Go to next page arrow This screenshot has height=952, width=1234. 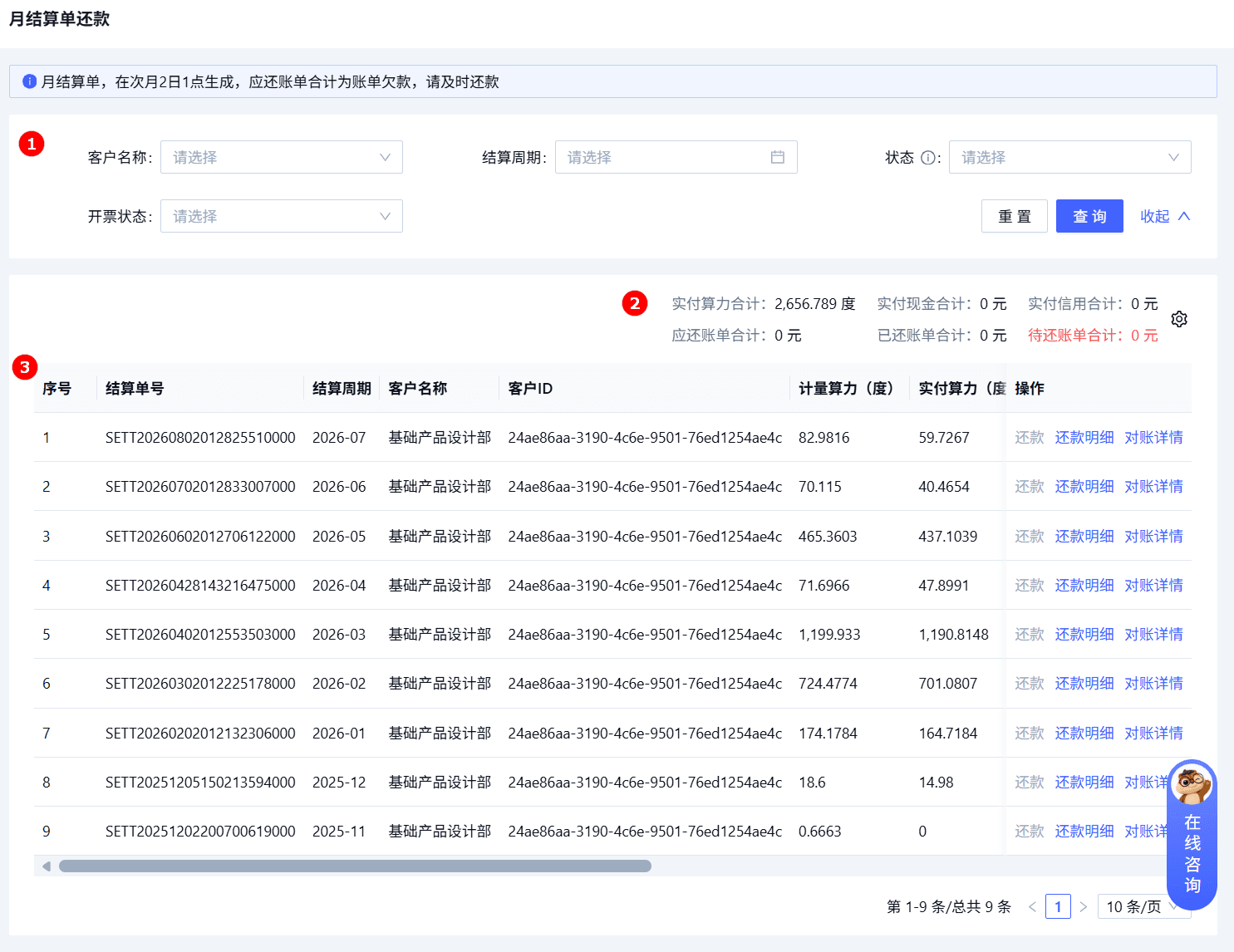(1084, 906)
